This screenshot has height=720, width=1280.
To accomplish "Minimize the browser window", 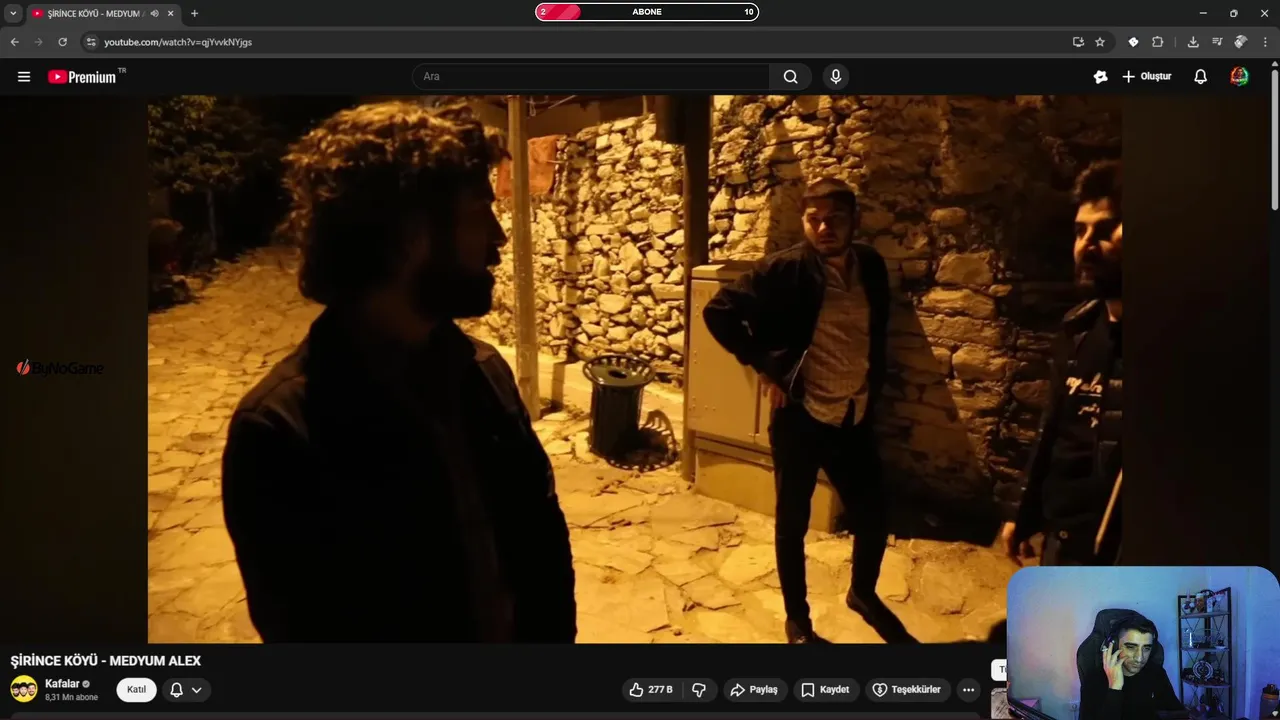I will [1202, 13].
